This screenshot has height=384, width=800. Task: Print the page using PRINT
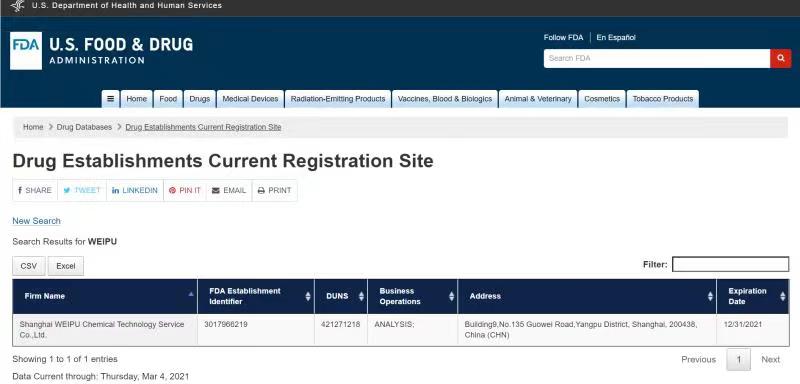click(274, 190)
